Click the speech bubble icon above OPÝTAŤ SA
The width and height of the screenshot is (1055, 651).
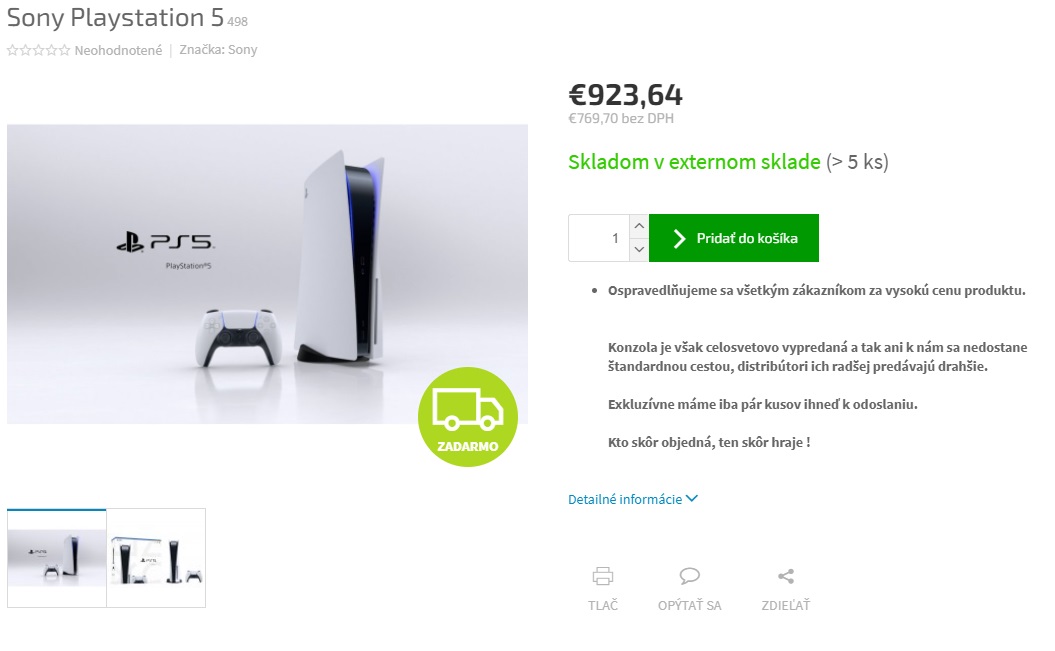pos(690,576)
